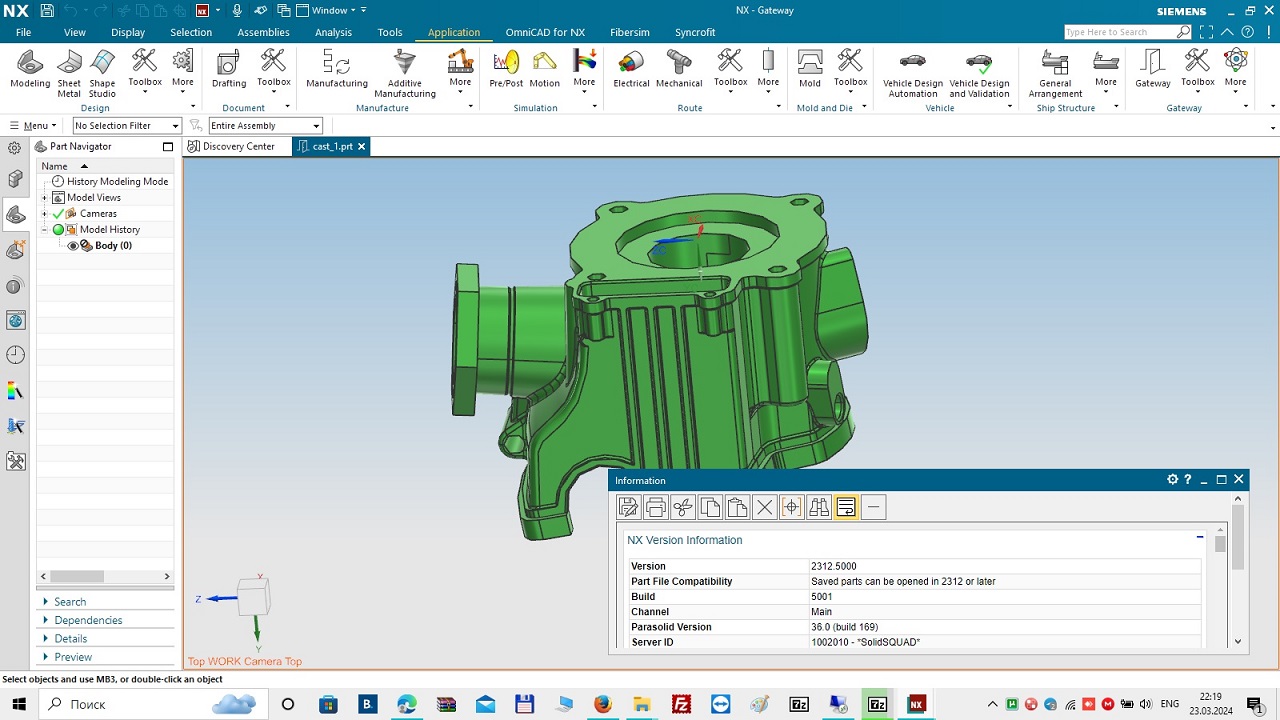1280x720 pixels.
Task: Toggle the Cameras checkmark in Part Navigator
Action: [58, 214]
